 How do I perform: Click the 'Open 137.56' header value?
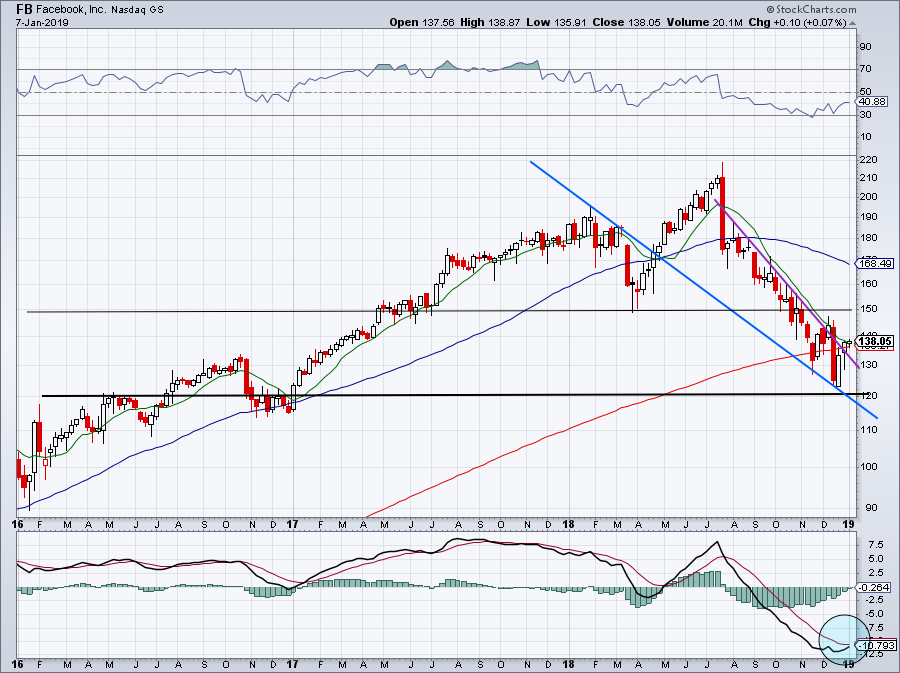coord(422,22)
